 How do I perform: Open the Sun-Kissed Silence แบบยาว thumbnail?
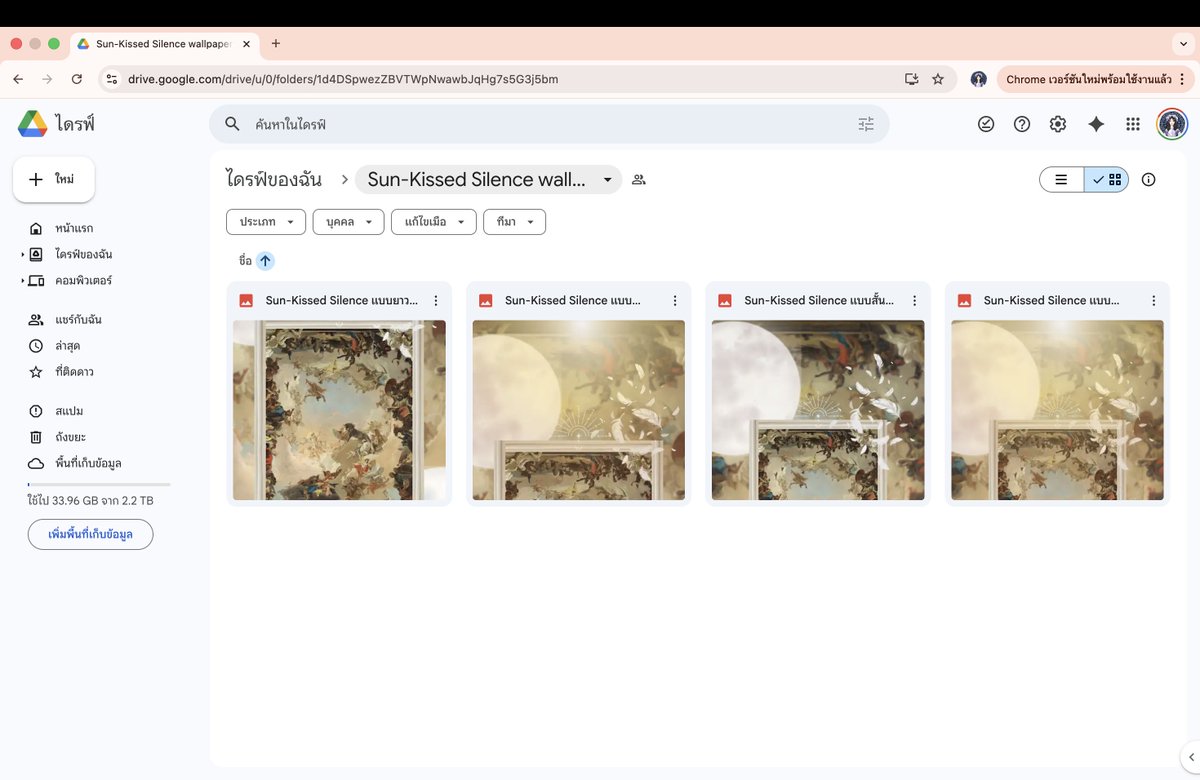click(339, 410)
